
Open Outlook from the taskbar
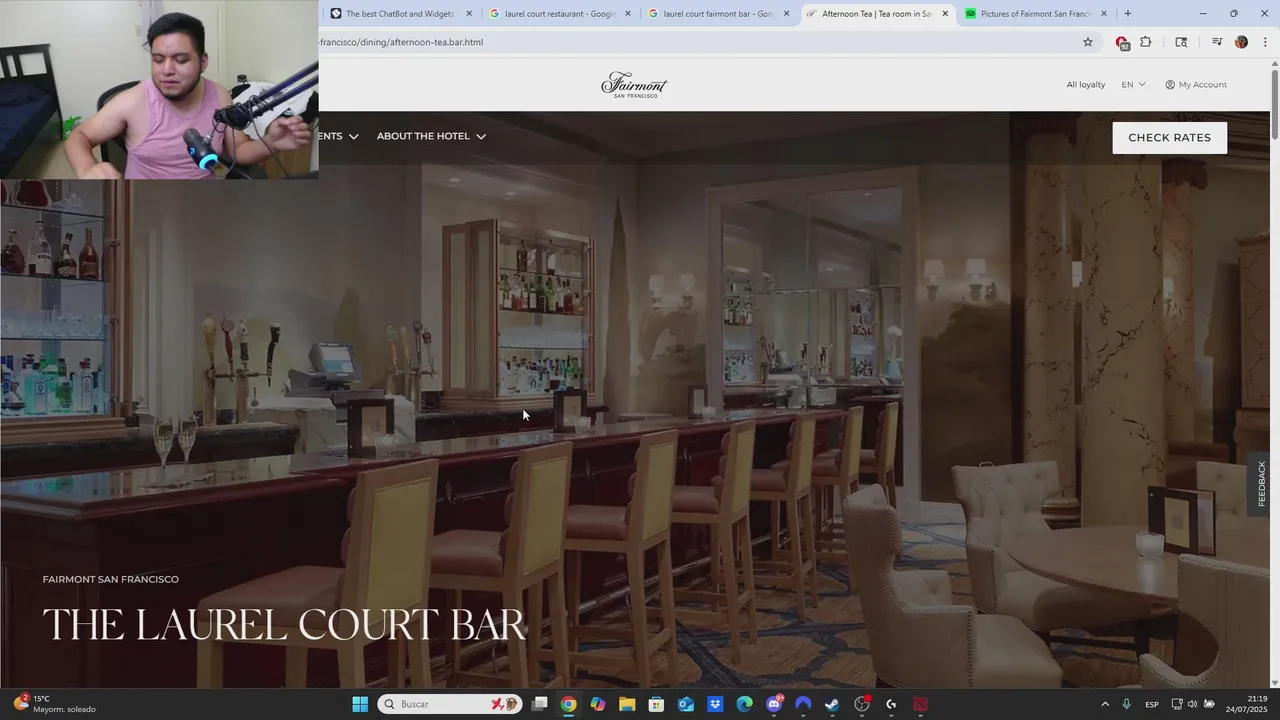click(686, 704)
